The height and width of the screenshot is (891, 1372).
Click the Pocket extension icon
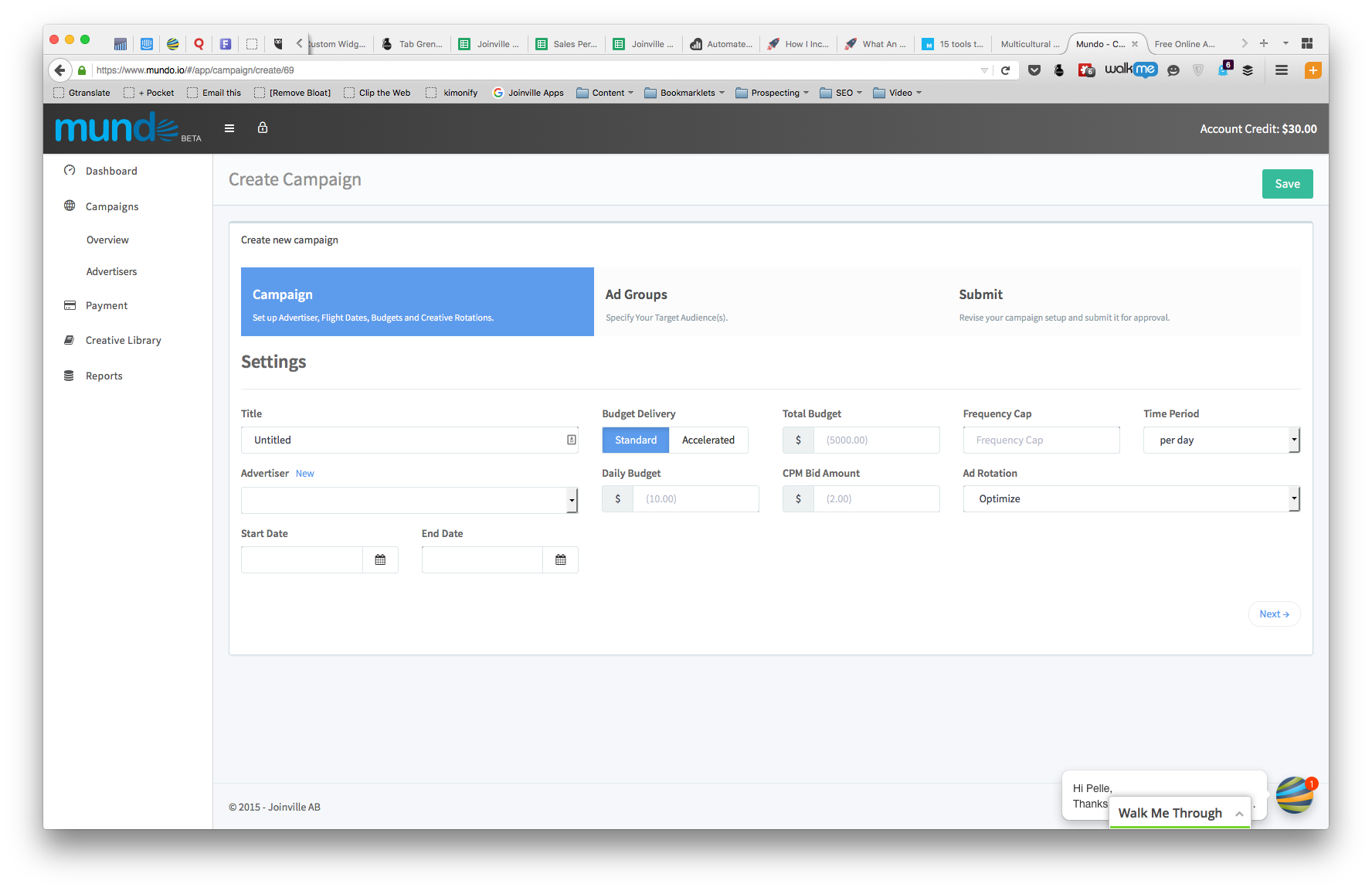click(1034, 70)
